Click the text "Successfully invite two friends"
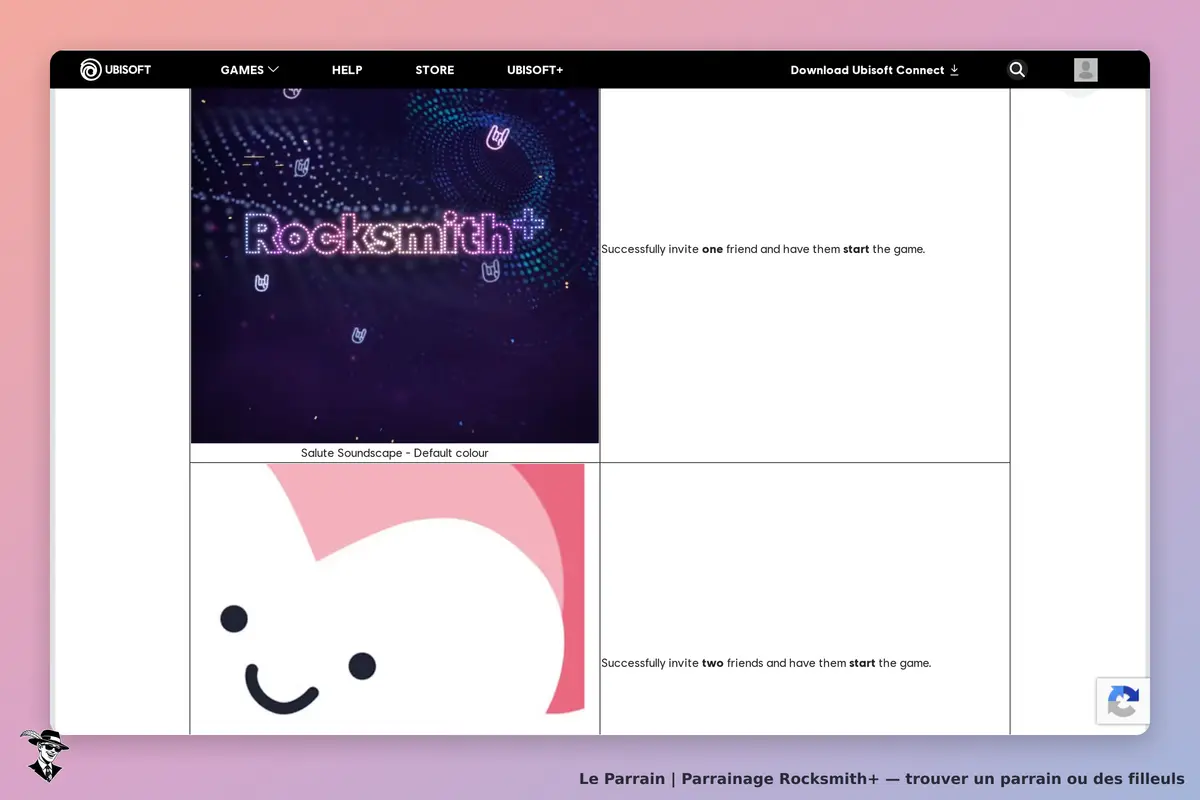The height and width of the screenshot is (800, 1200). [682, 663]
